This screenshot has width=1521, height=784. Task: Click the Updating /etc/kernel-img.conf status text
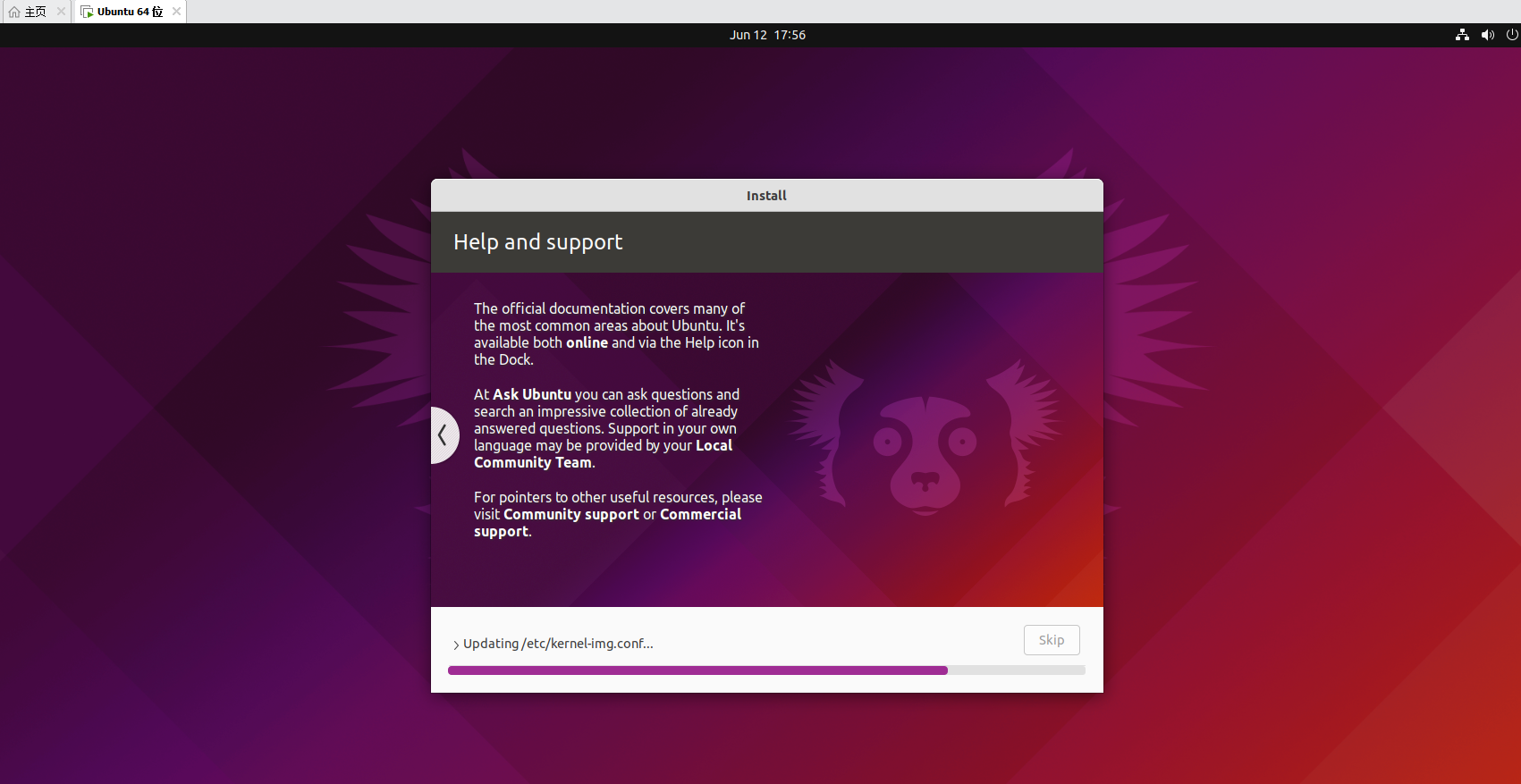[558, 644]
